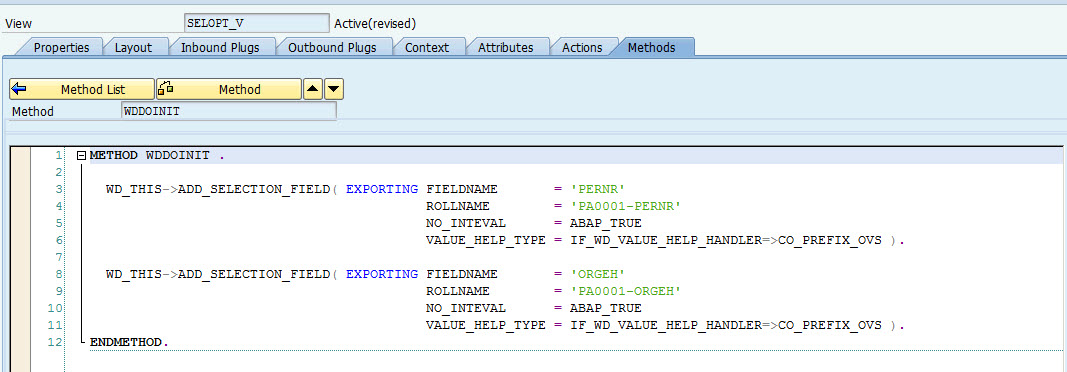Click ABAP_TRUE on line 10
Image resolution: width=1067 pixels, height=372 pixels.
tap(605, 308)
